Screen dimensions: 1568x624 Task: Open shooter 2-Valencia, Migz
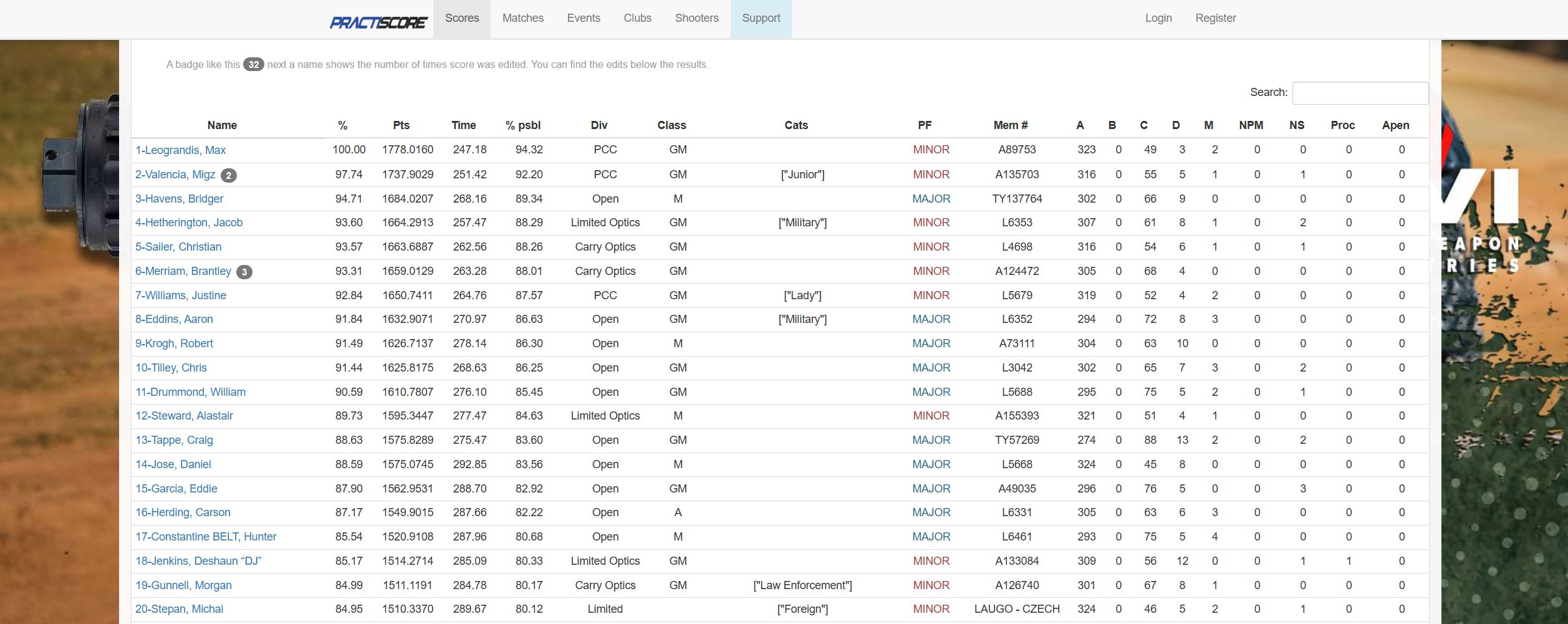(x=175, y=175)
